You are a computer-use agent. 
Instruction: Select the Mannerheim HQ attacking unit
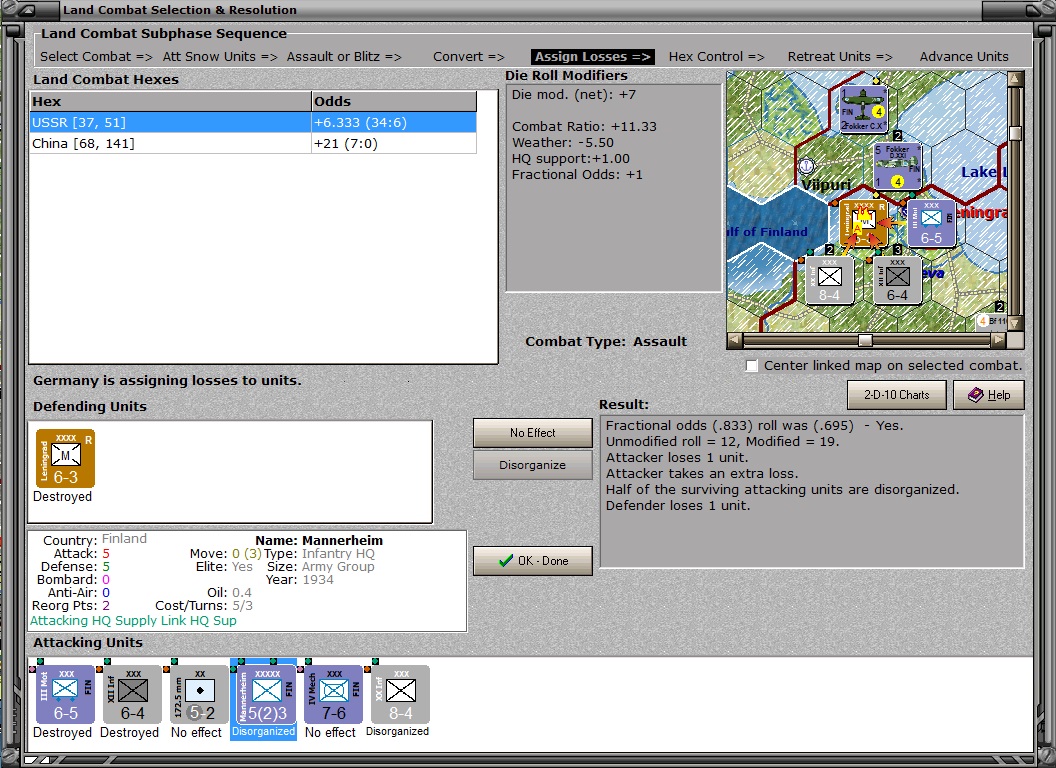[x=266, y=695]
